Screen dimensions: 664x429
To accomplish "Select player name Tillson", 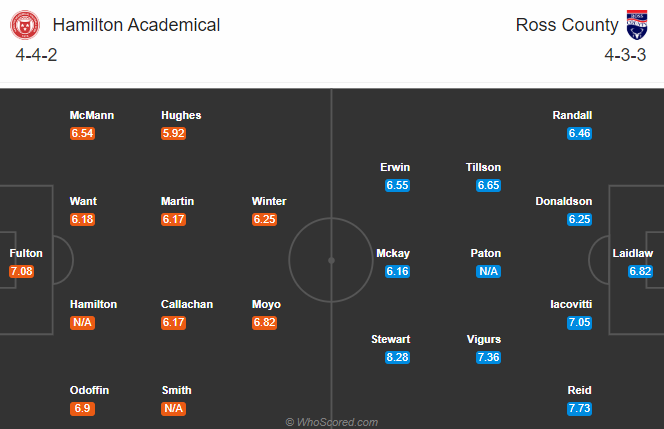I will [x=483, y=167].
